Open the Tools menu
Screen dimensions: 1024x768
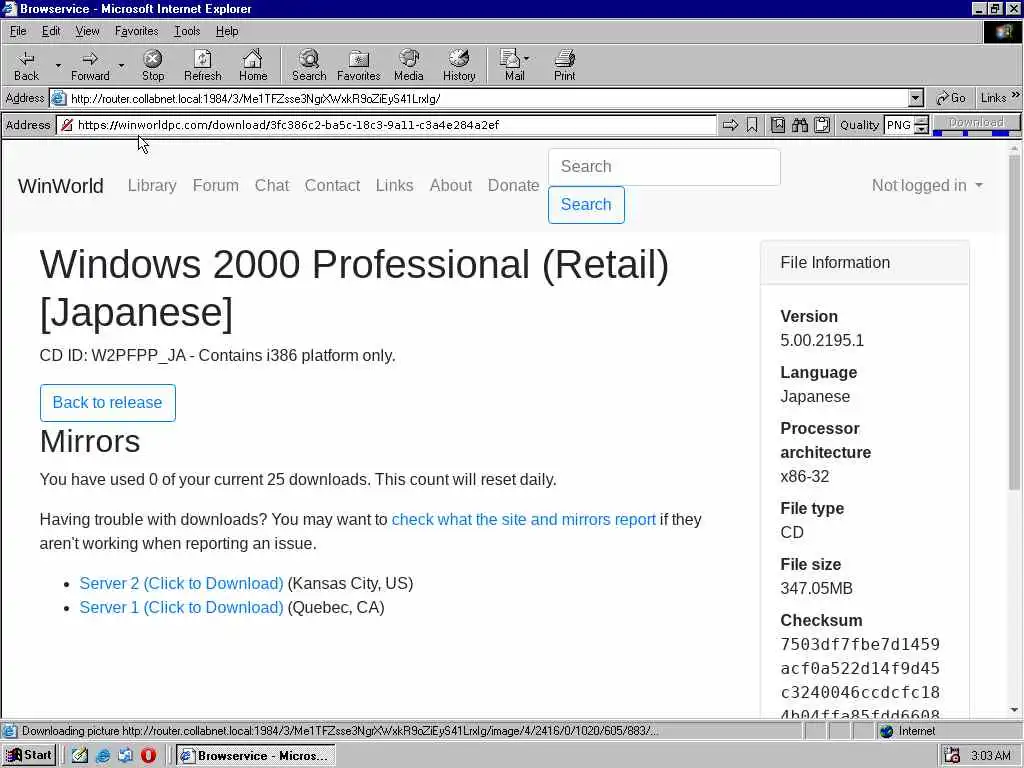click(x=187, y=31)
